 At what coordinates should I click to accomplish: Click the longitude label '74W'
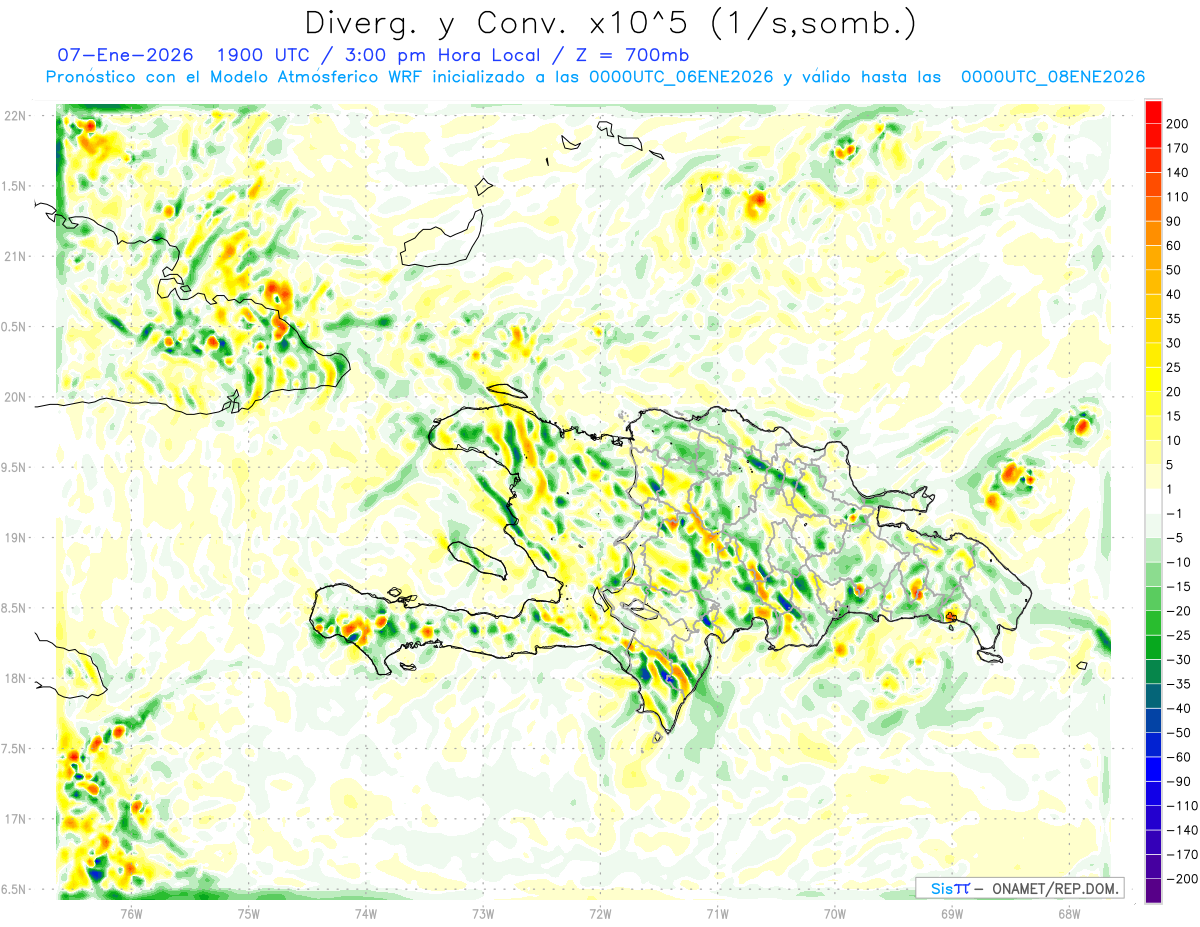point(366,913)
